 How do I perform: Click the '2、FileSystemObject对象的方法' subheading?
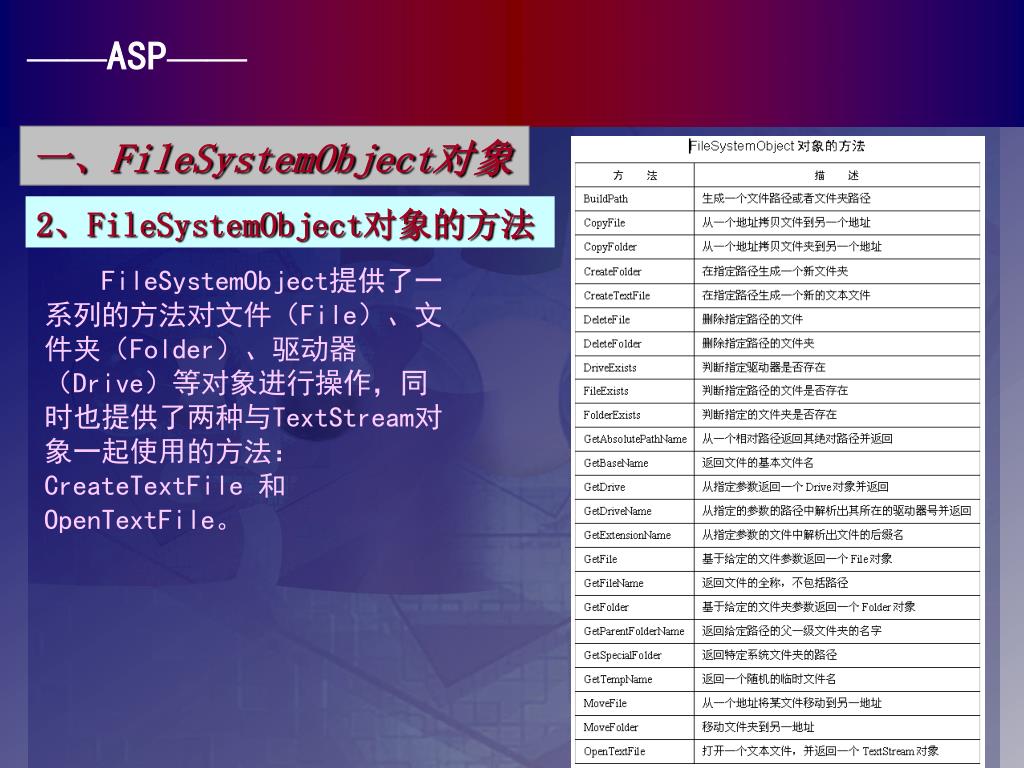pyautogui.click(x=289, y=223)
